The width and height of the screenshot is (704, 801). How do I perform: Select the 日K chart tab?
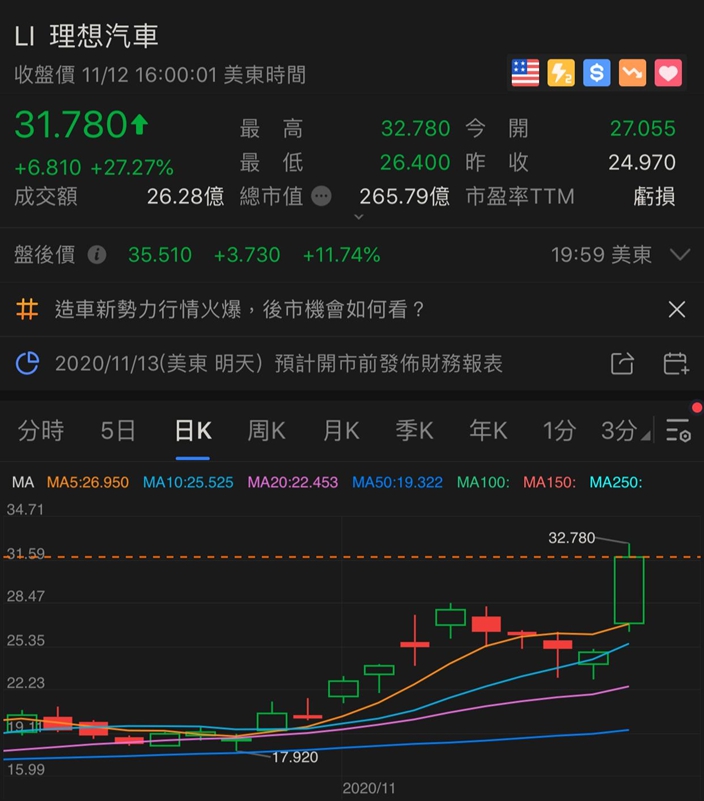point(193,431)
